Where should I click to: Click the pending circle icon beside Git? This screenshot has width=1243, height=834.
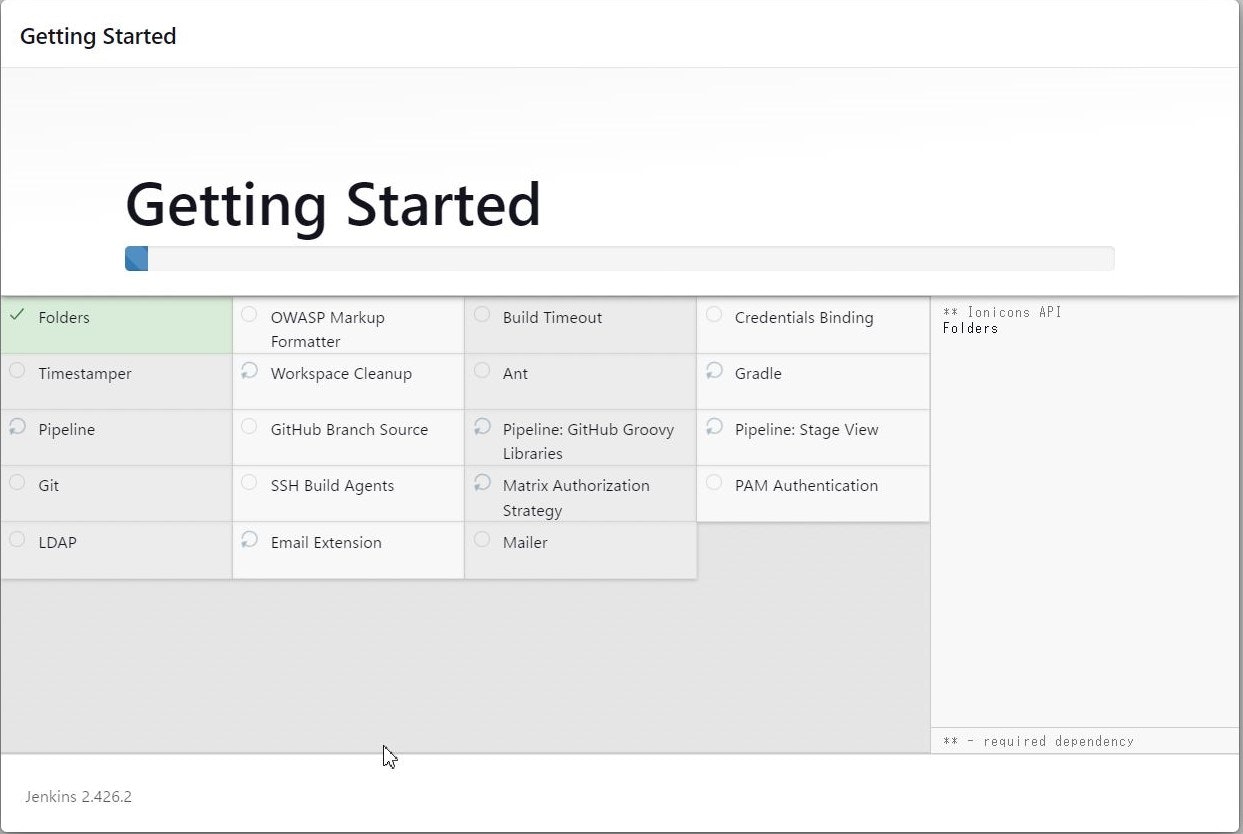point(17,482)
